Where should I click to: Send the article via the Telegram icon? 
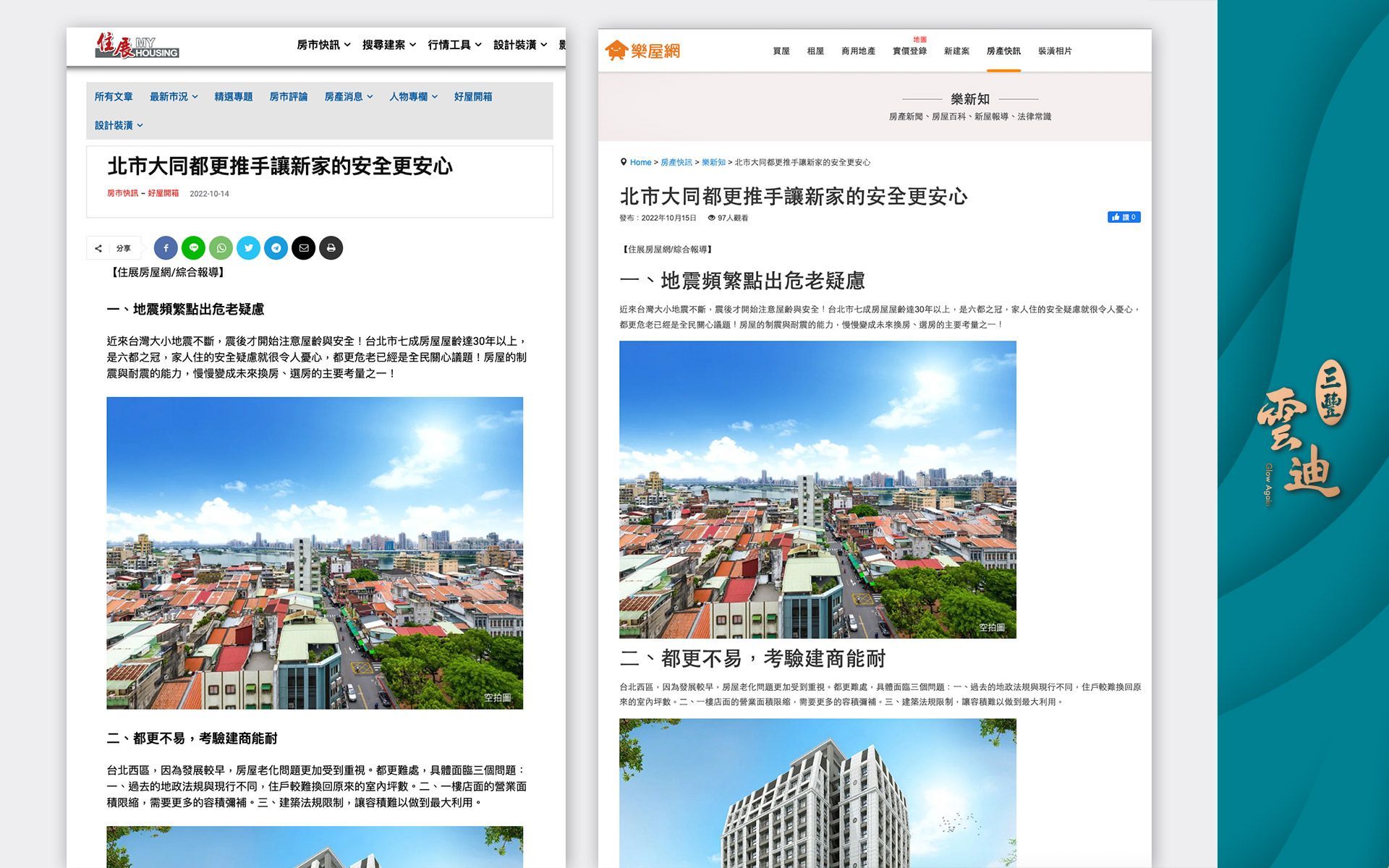coord(276,248)
